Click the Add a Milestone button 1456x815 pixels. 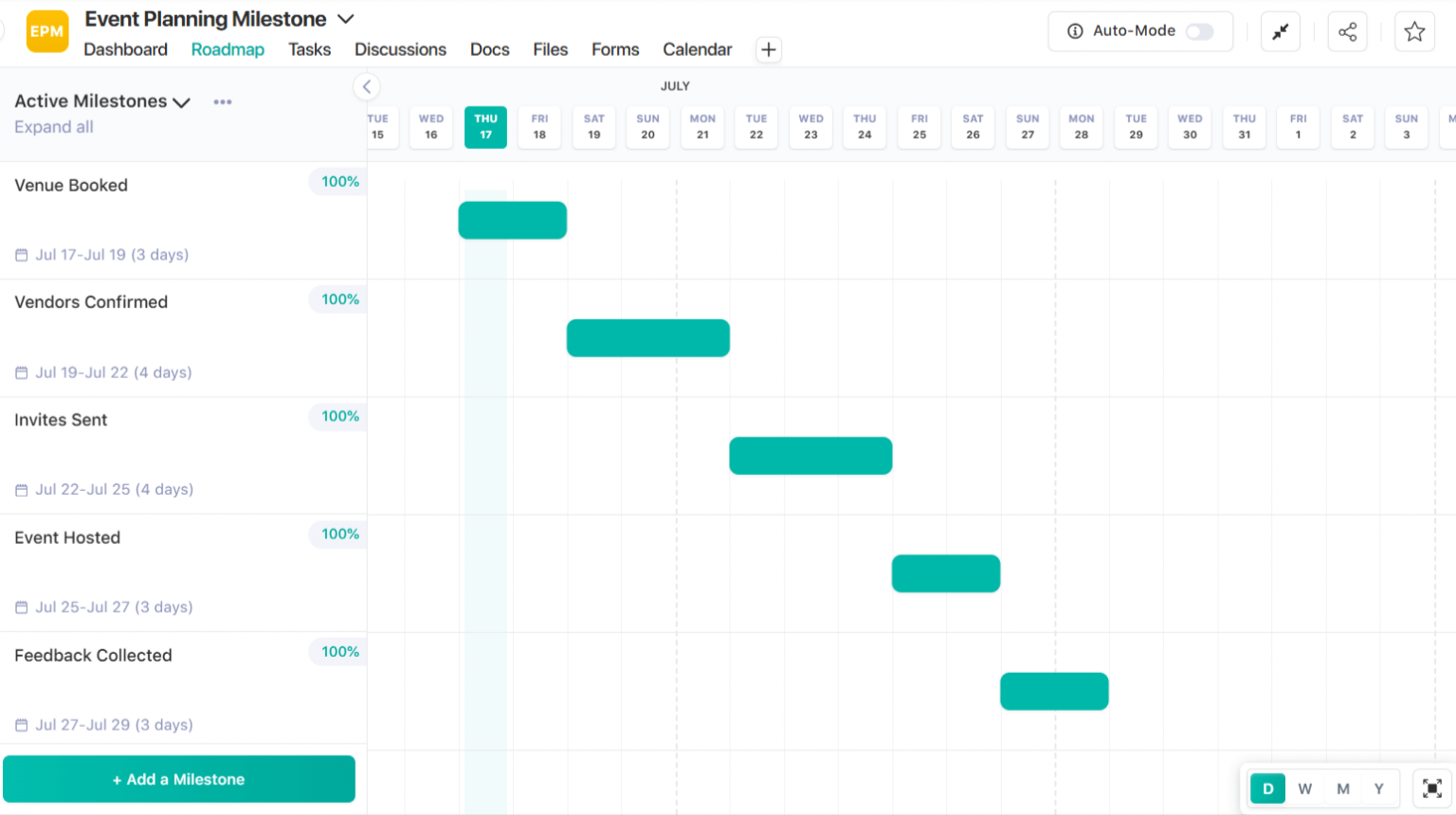tap(179, 779)
